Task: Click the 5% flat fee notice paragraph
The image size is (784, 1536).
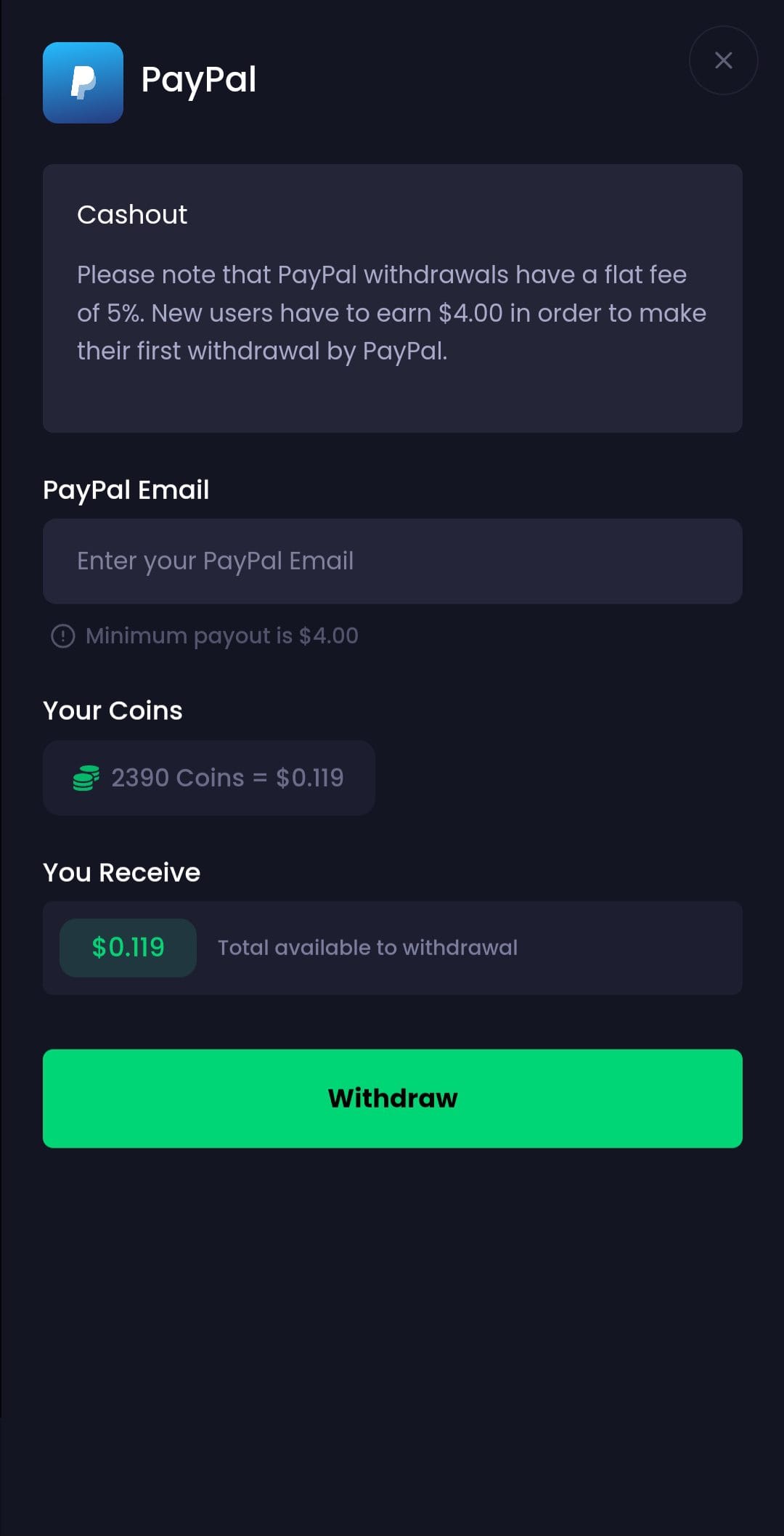Action: pyautogui.click(x=392, y=313)
